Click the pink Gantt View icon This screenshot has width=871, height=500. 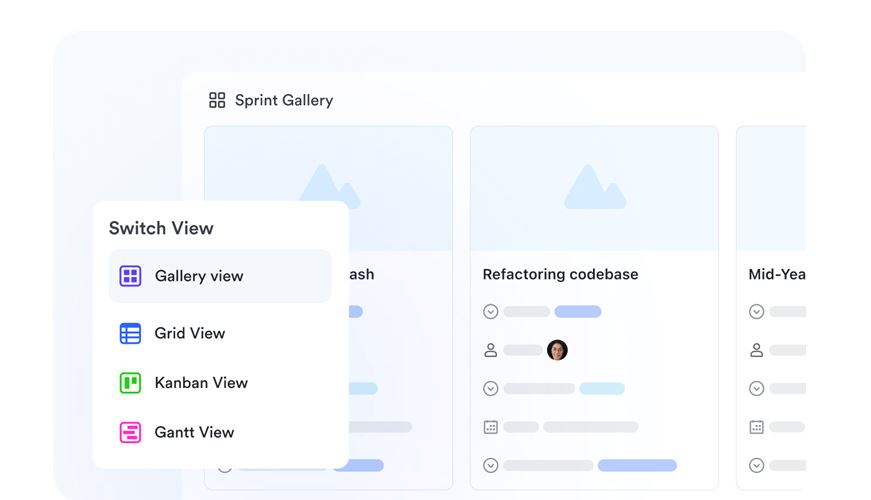pos(130,432)
